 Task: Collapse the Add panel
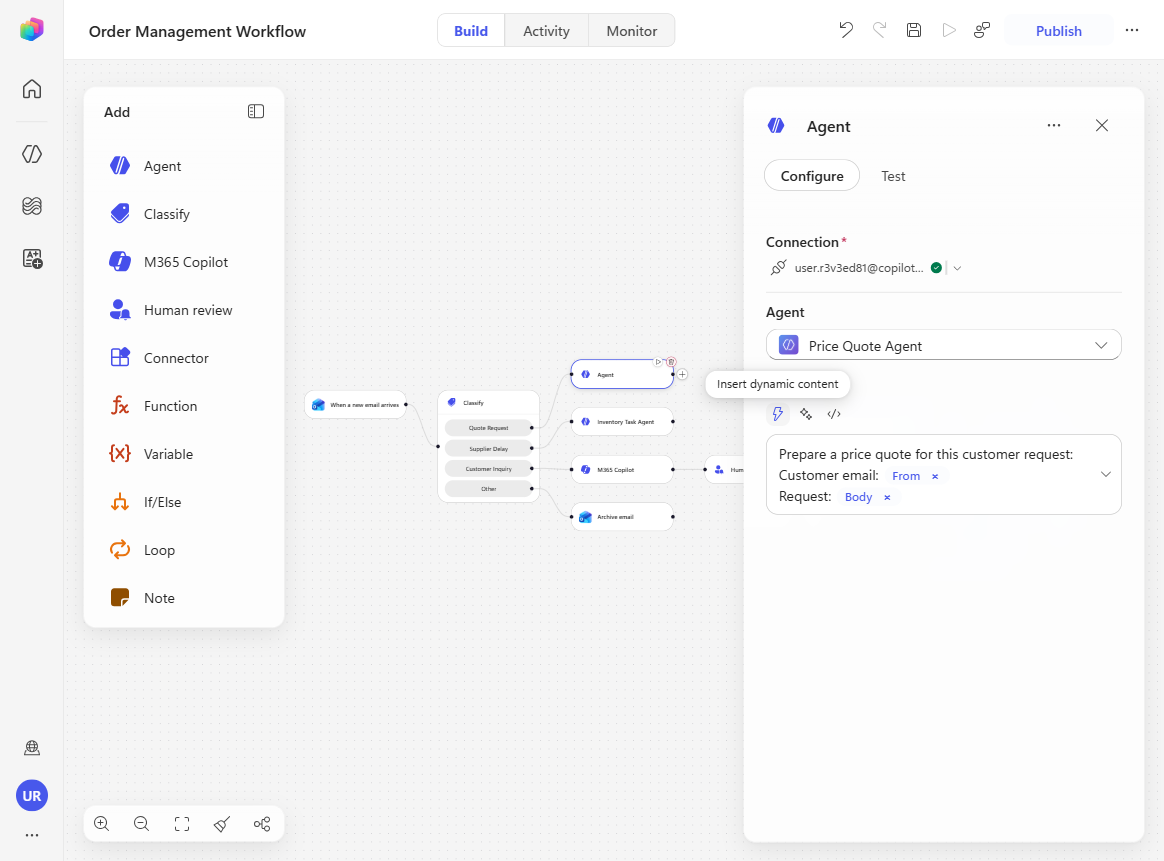click(x=255, y=111)
